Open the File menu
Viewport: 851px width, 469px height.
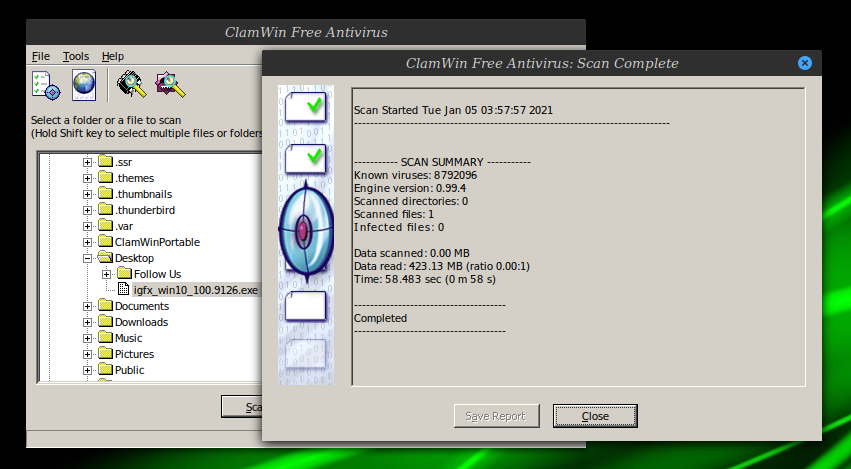(x=41, y=56)
